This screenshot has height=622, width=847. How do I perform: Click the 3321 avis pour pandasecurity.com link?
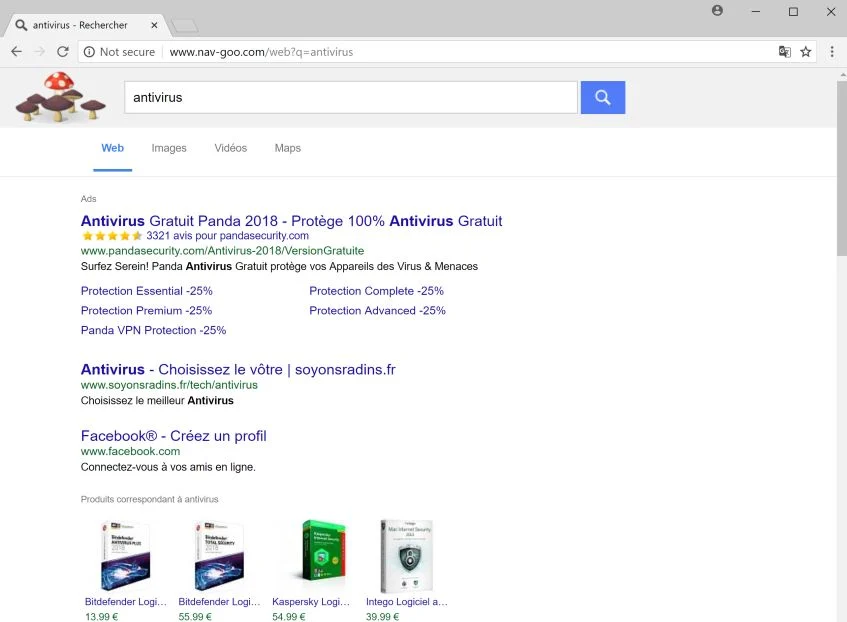pos(227,236)
